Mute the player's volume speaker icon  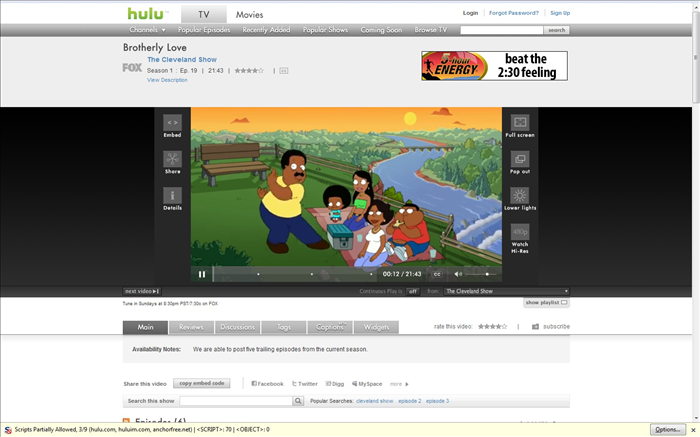(x=458, y=274)
